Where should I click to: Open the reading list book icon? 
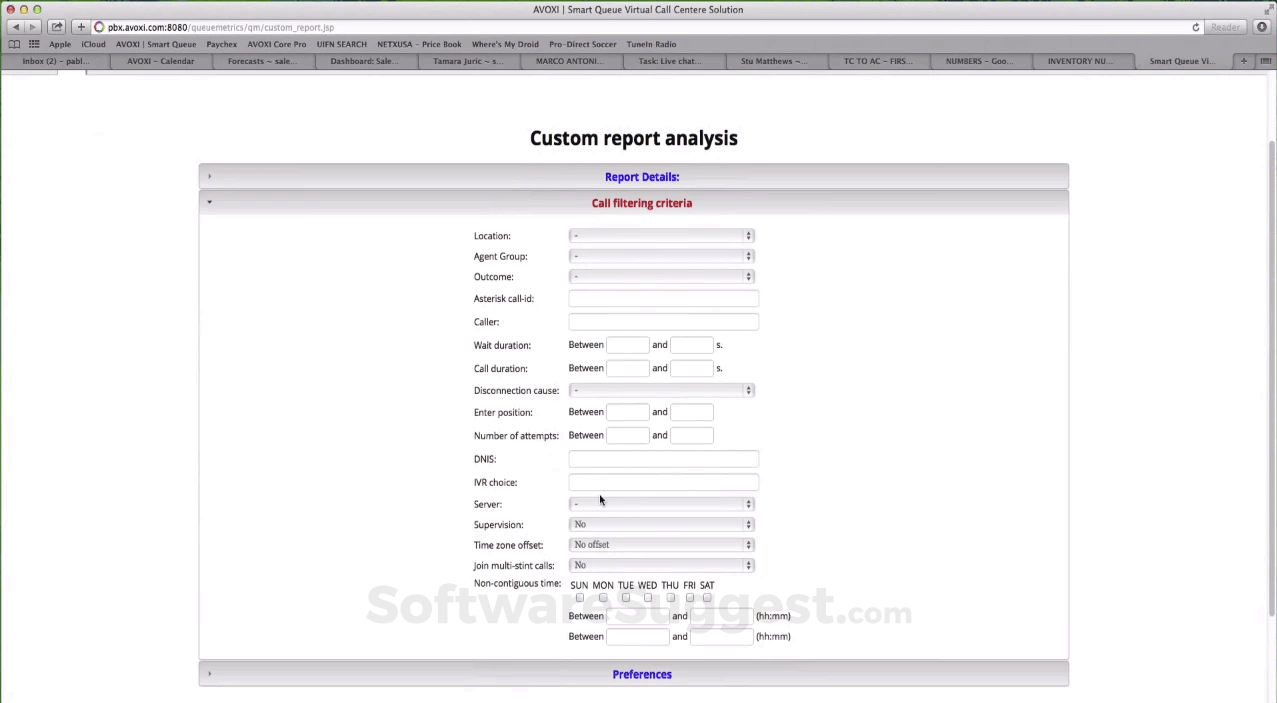pyautogui.click(x=14, y=44)
